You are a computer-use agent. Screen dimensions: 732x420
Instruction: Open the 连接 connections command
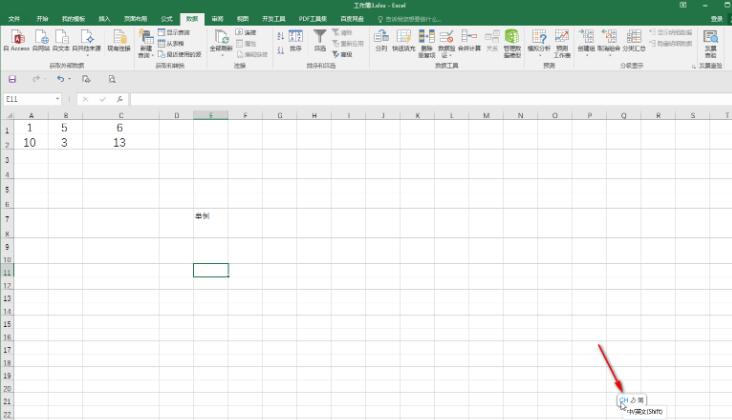pyautogui.click(x=246, y=32)
